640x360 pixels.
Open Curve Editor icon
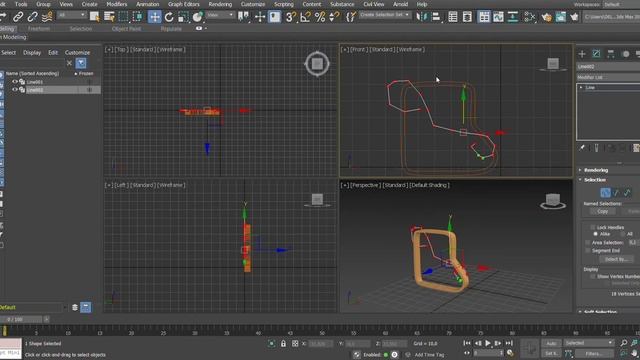[498, 17]
